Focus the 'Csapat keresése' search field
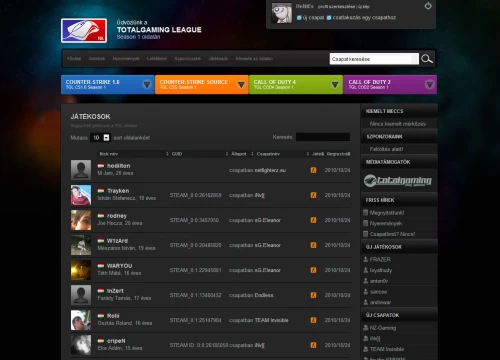The width and height of the screenshot is (500, 360). (374, 59)
